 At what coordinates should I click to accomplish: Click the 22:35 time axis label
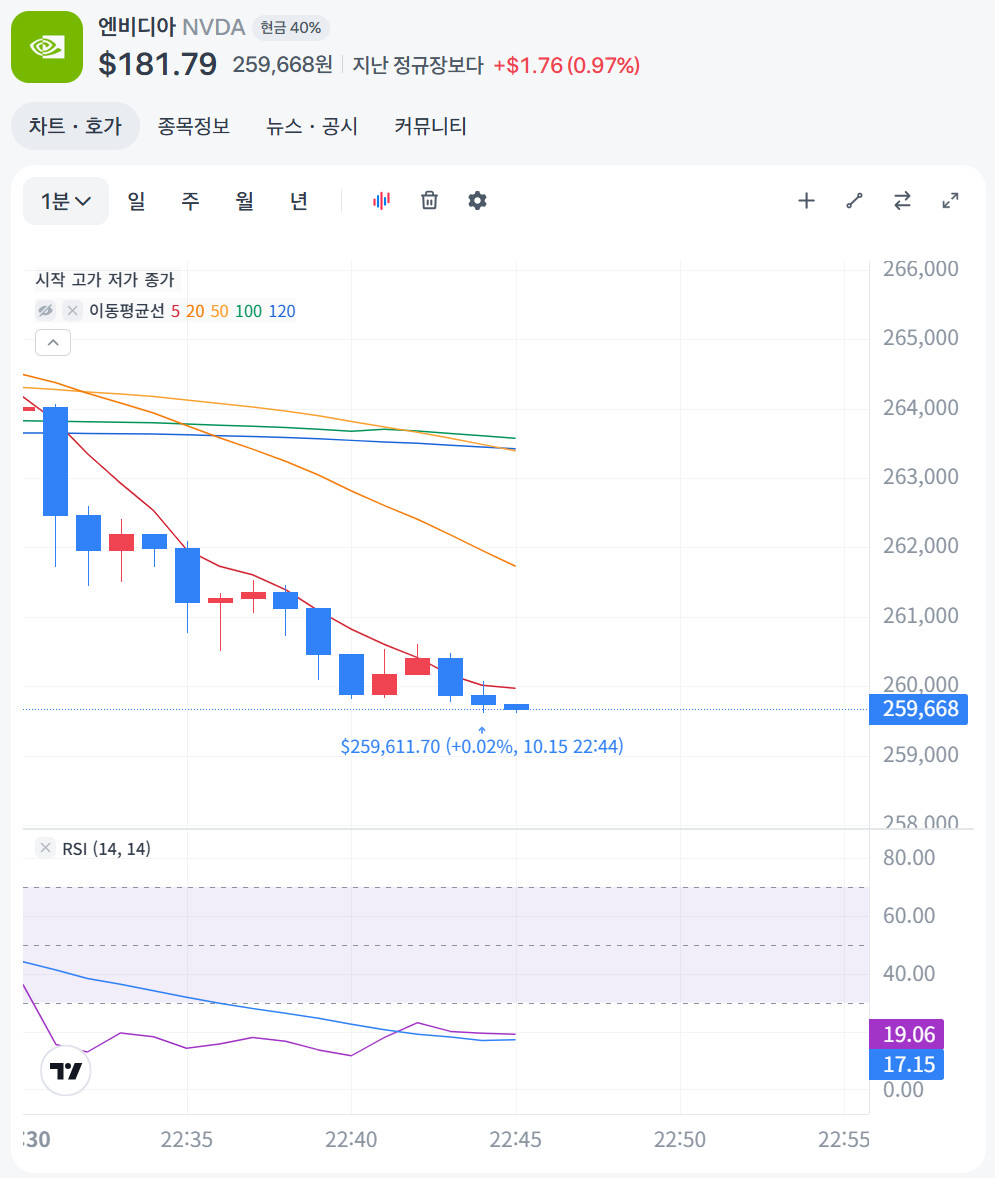point(186,1140)
